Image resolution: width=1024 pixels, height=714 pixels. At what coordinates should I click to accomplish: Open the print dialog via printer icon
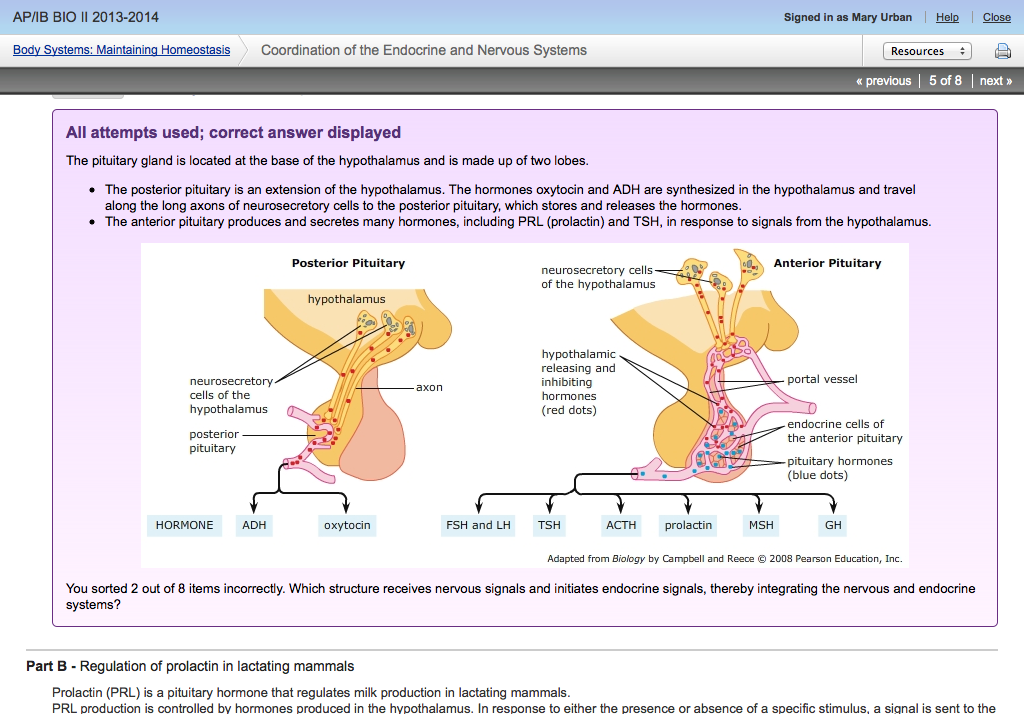point(1003,50)
